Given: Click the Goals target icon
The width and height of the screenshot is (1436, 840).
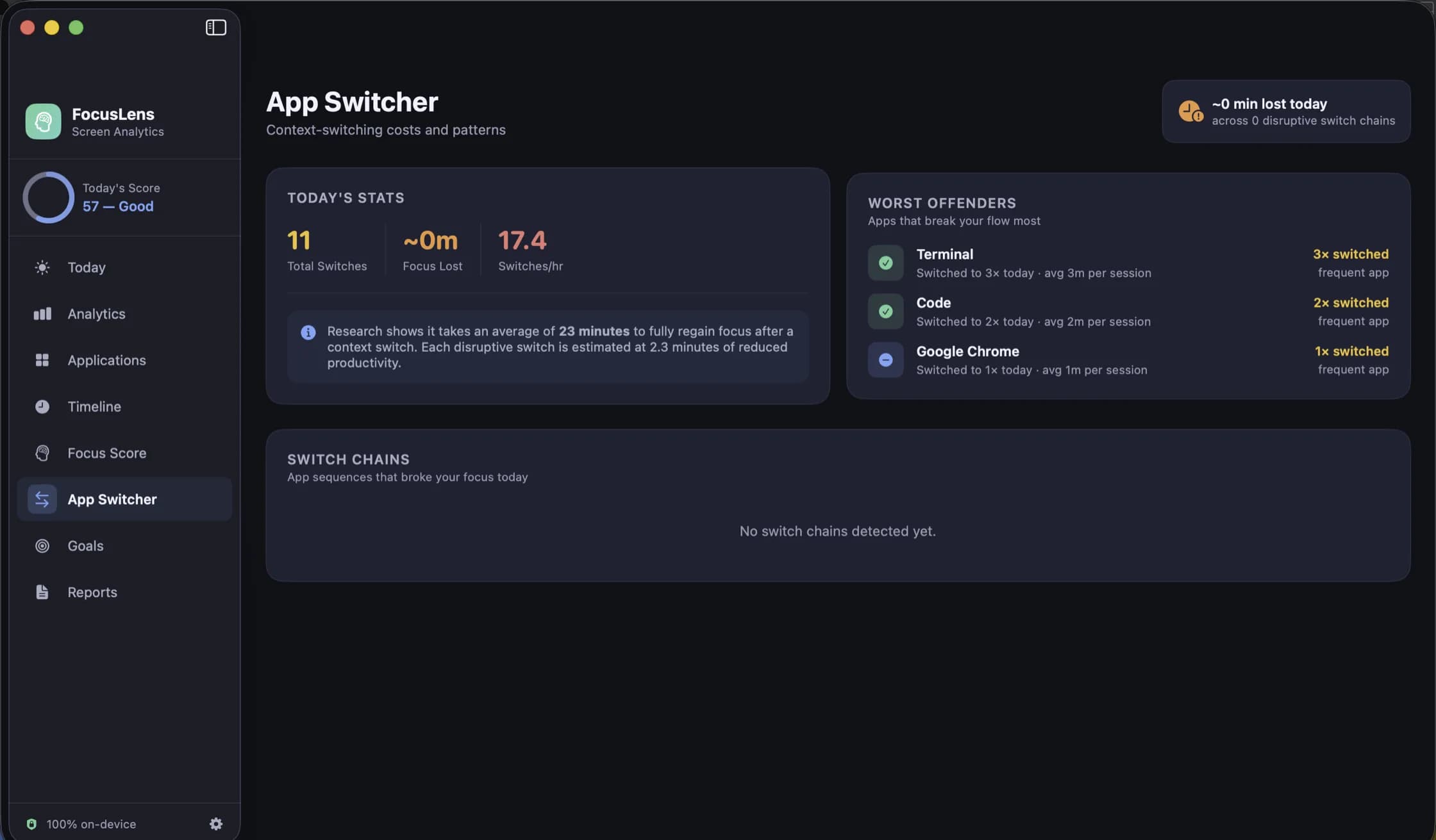Looking at the screenshot, I should [x=42, y=546].
